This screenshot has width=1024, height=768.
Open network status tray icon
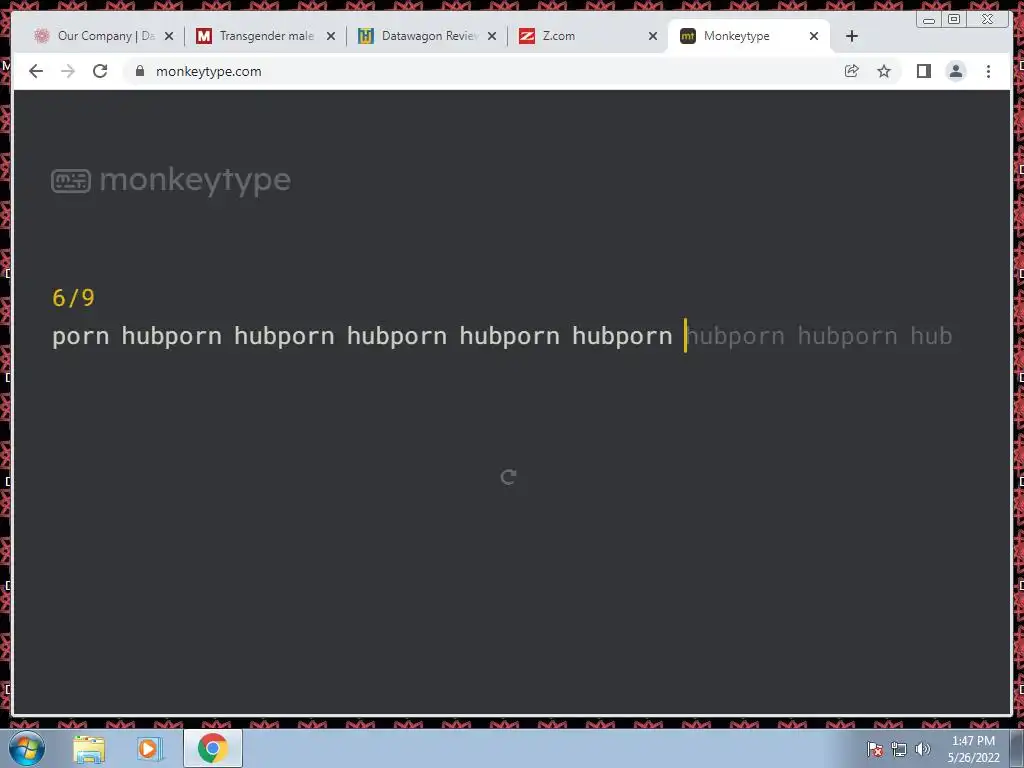pos(899,749)
